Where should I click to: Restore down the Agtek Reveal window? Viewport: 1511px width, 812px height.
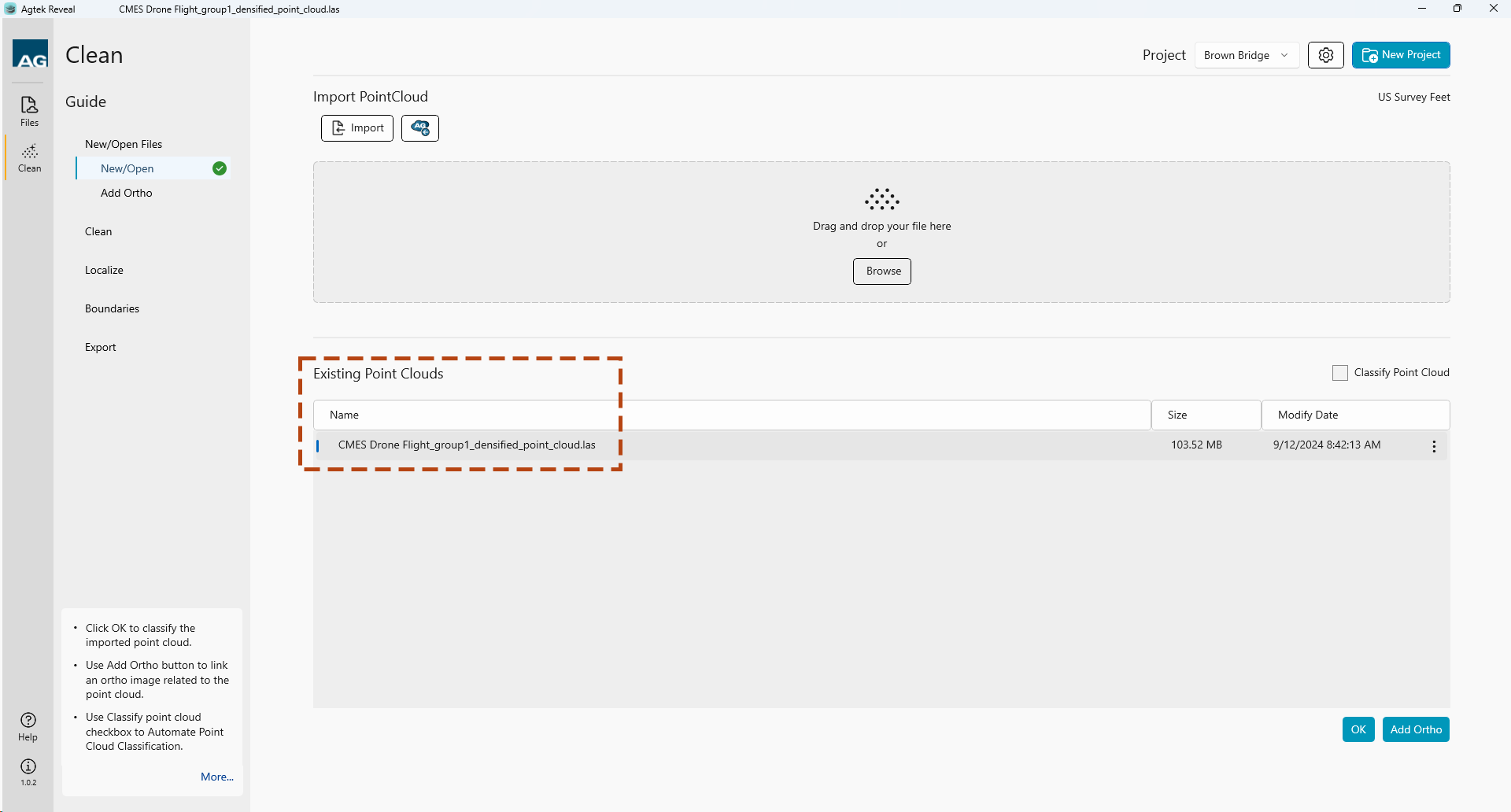tap(1457, 9)
